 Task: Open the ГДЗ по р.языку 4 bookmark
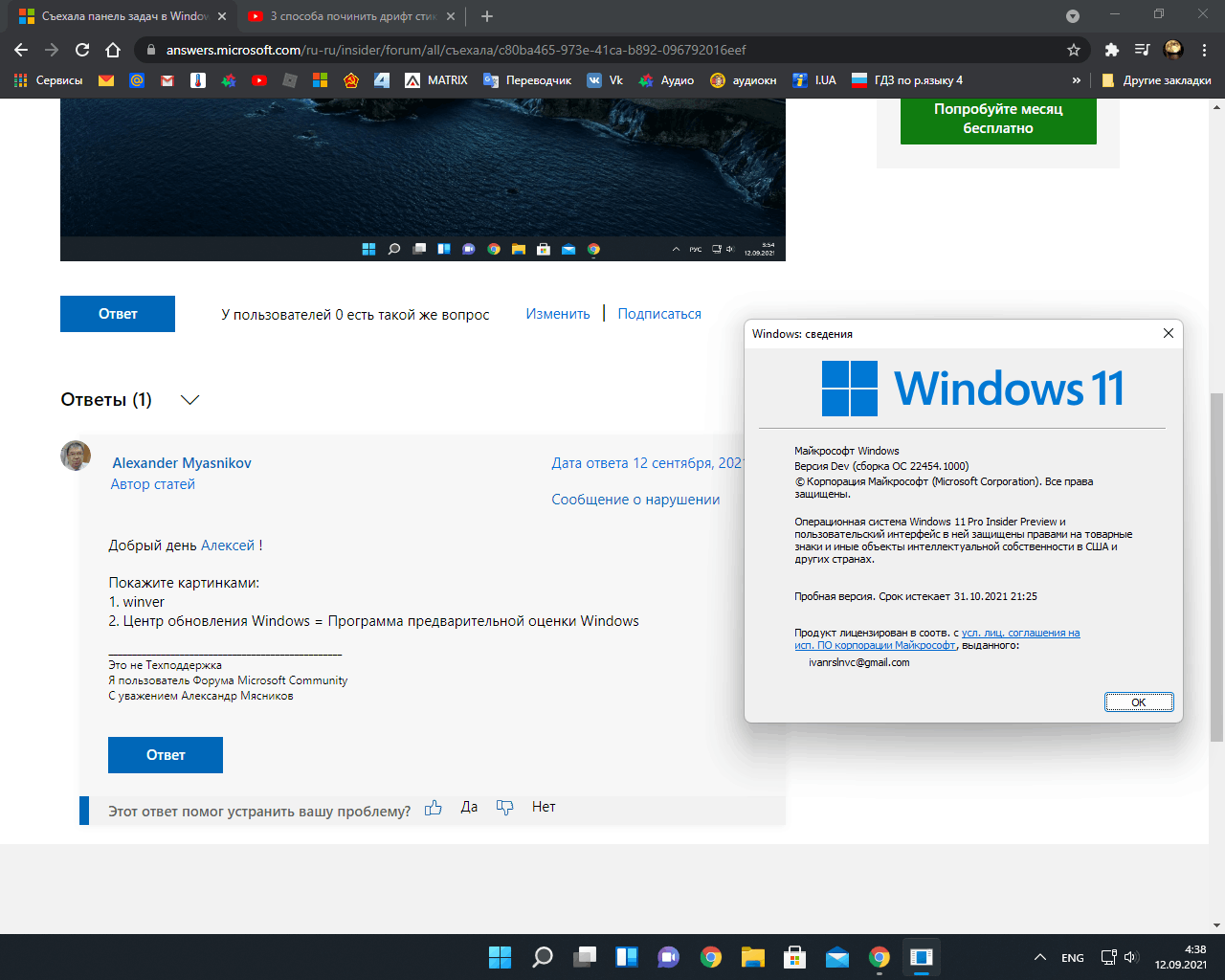pos(907,80)
